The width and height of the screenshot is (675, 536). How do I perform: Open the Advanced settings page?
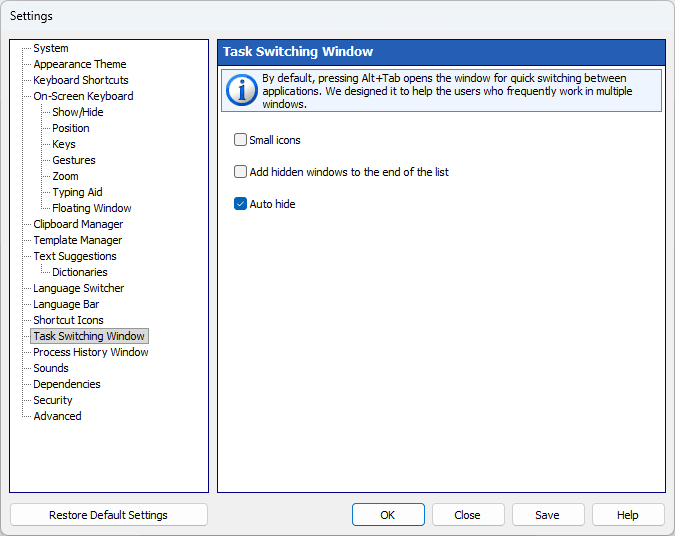tap(57, 416)
